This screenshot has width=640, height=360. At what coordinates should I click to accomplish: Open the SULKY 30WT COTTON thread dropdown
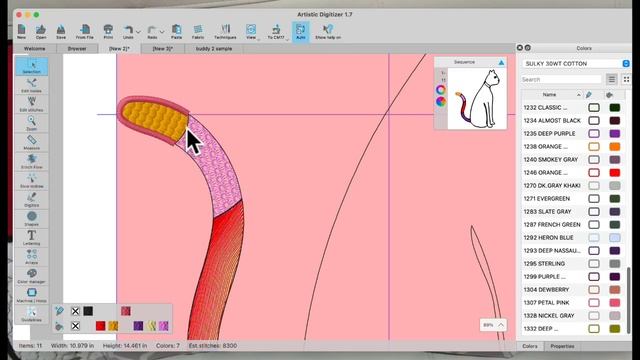(576, 64)
